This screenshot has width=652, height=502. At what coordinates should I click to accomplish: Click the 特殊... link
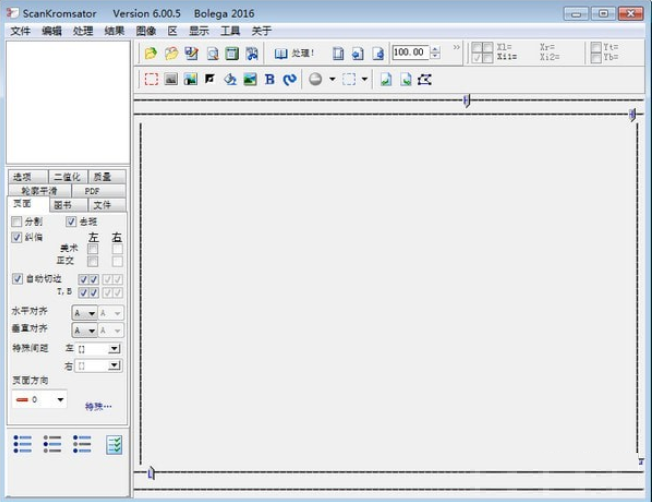(x=98, y=406)
